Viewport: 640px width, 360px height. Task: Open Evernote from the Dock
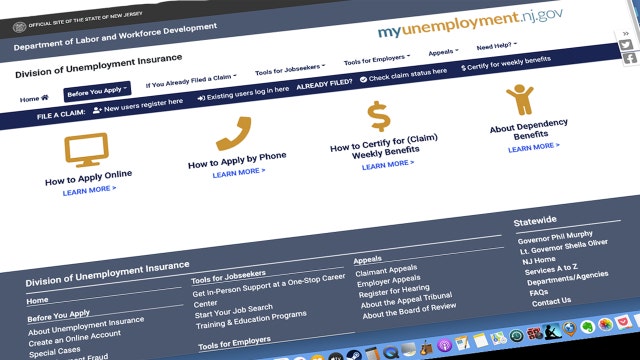pos(588,327)
